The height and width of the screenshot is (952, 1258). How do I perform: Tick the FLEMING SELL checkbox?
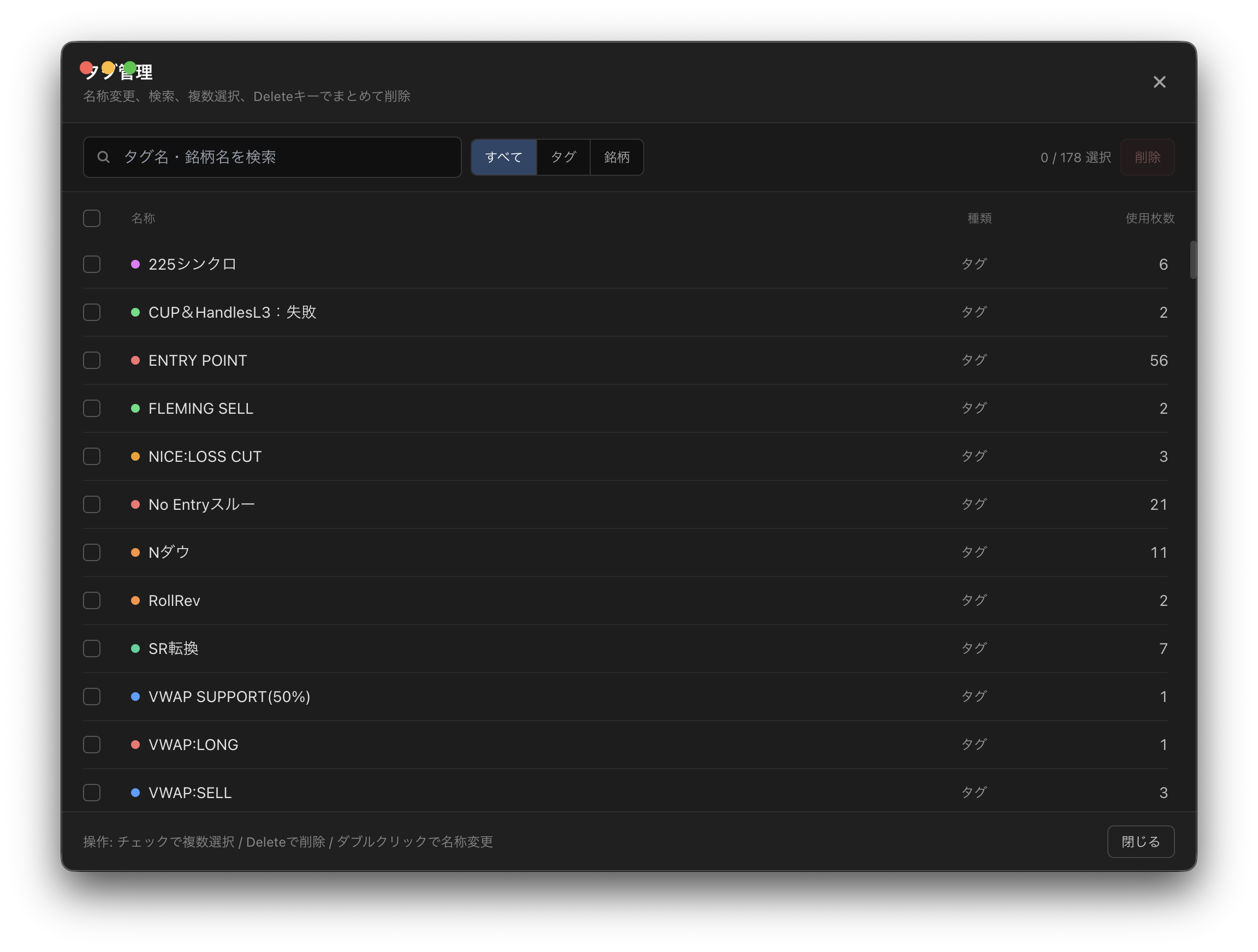pos(92,408)
